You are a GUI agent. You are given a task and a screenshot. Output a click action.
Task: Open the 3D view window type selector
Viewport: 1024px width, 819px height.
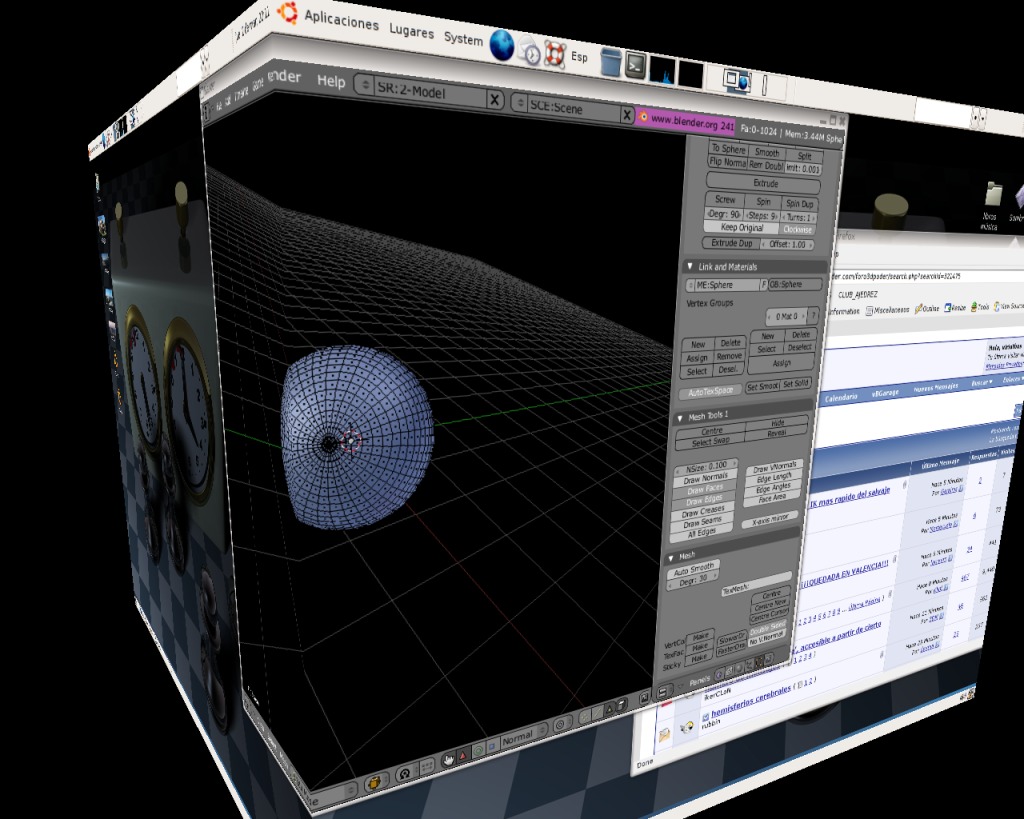(x=247, y=703)
